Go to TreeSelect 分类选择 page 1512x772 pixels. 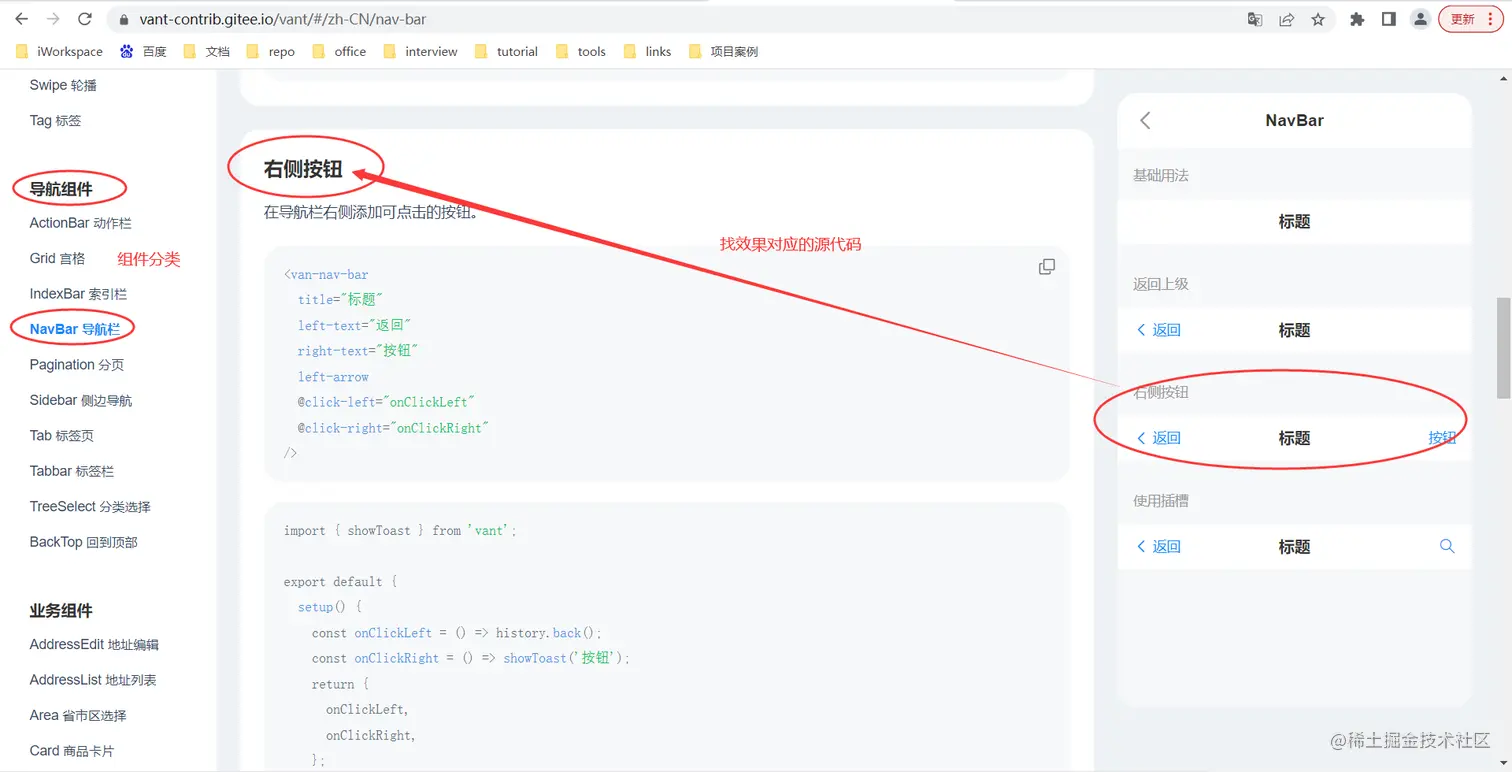[90, 506]
